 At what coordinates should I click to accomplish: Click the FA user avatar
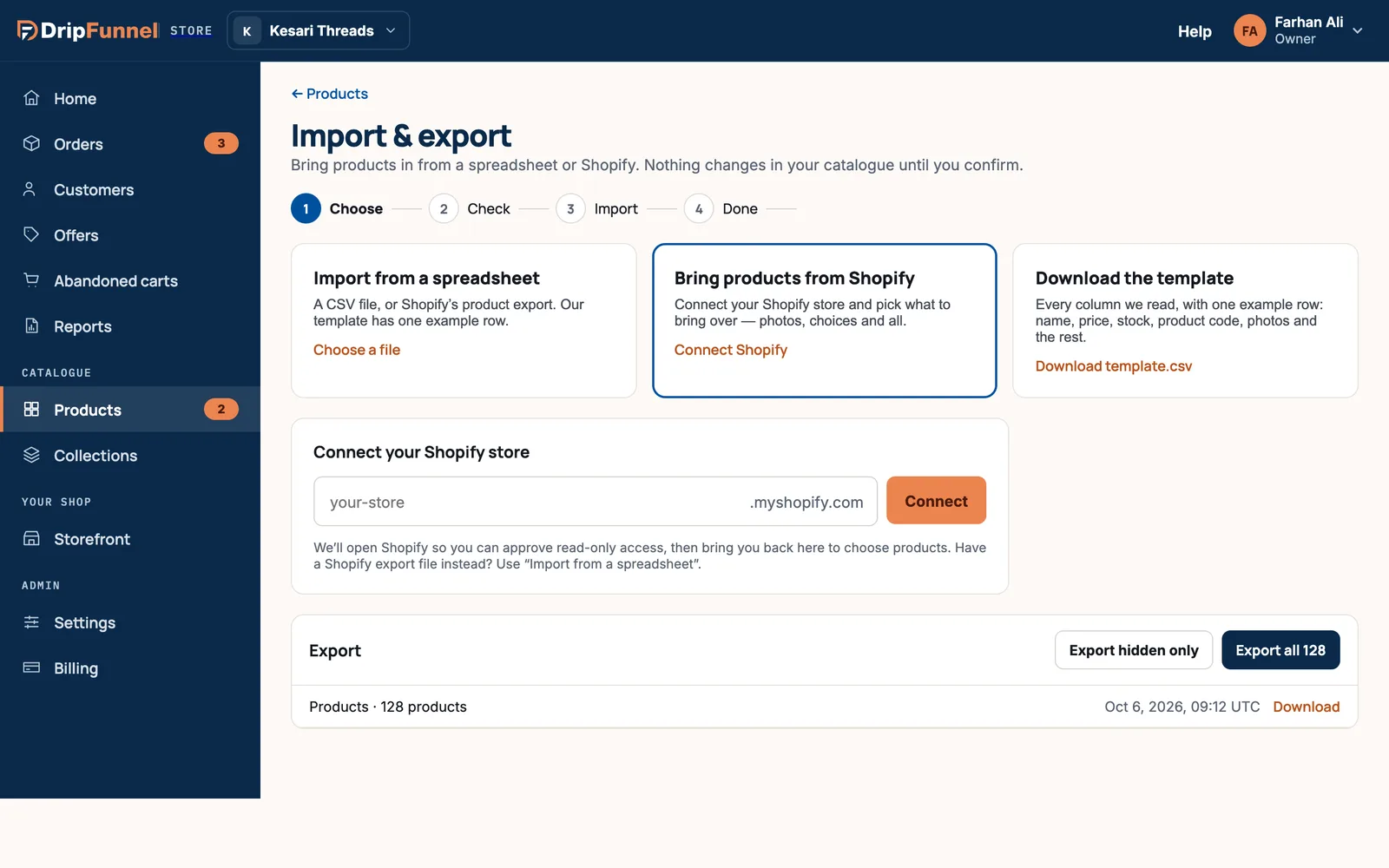[x=1249, y=30]
